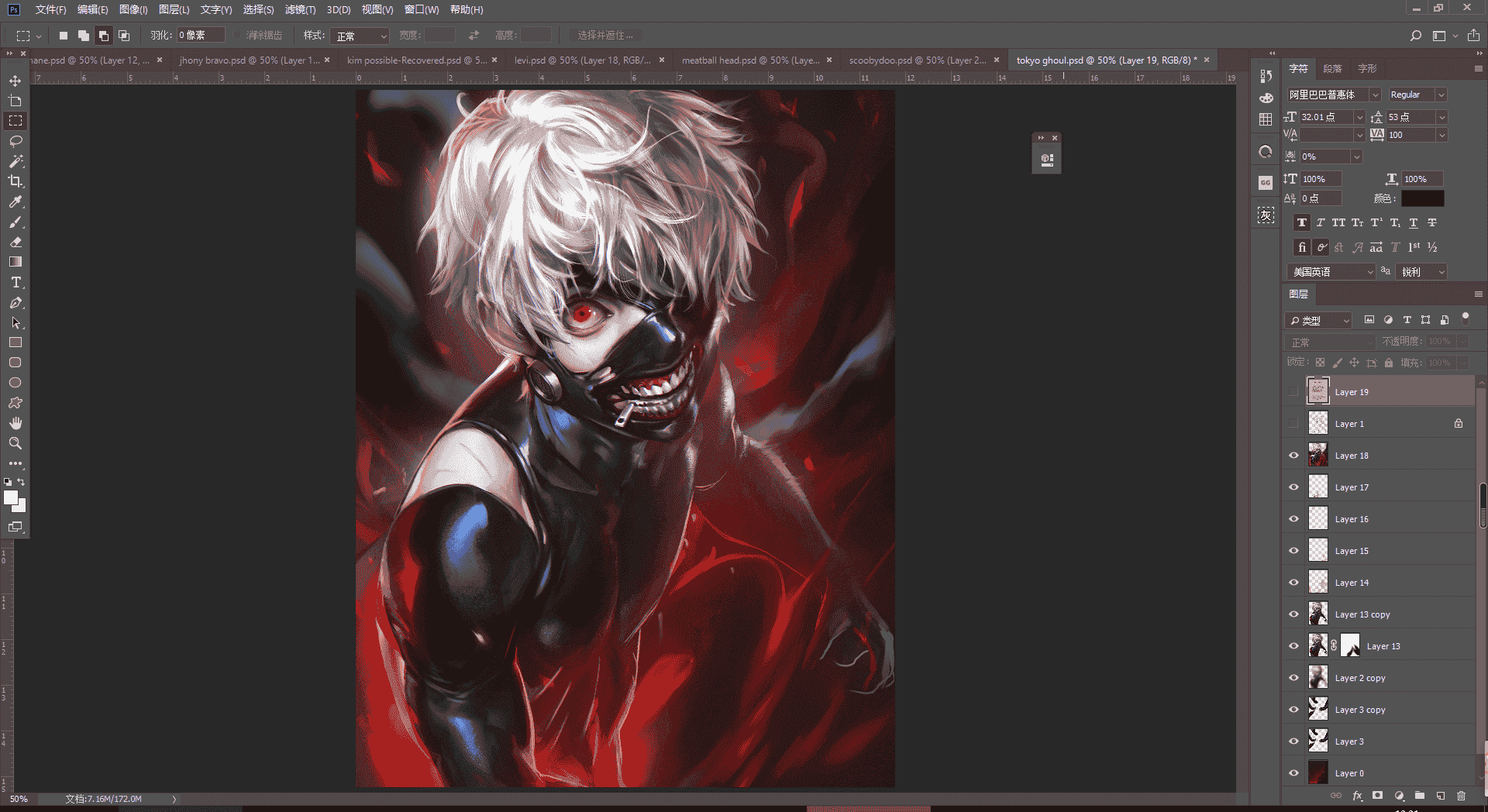Select the Pen tool
Screen dimensions: 1488x812
point(15,302)
